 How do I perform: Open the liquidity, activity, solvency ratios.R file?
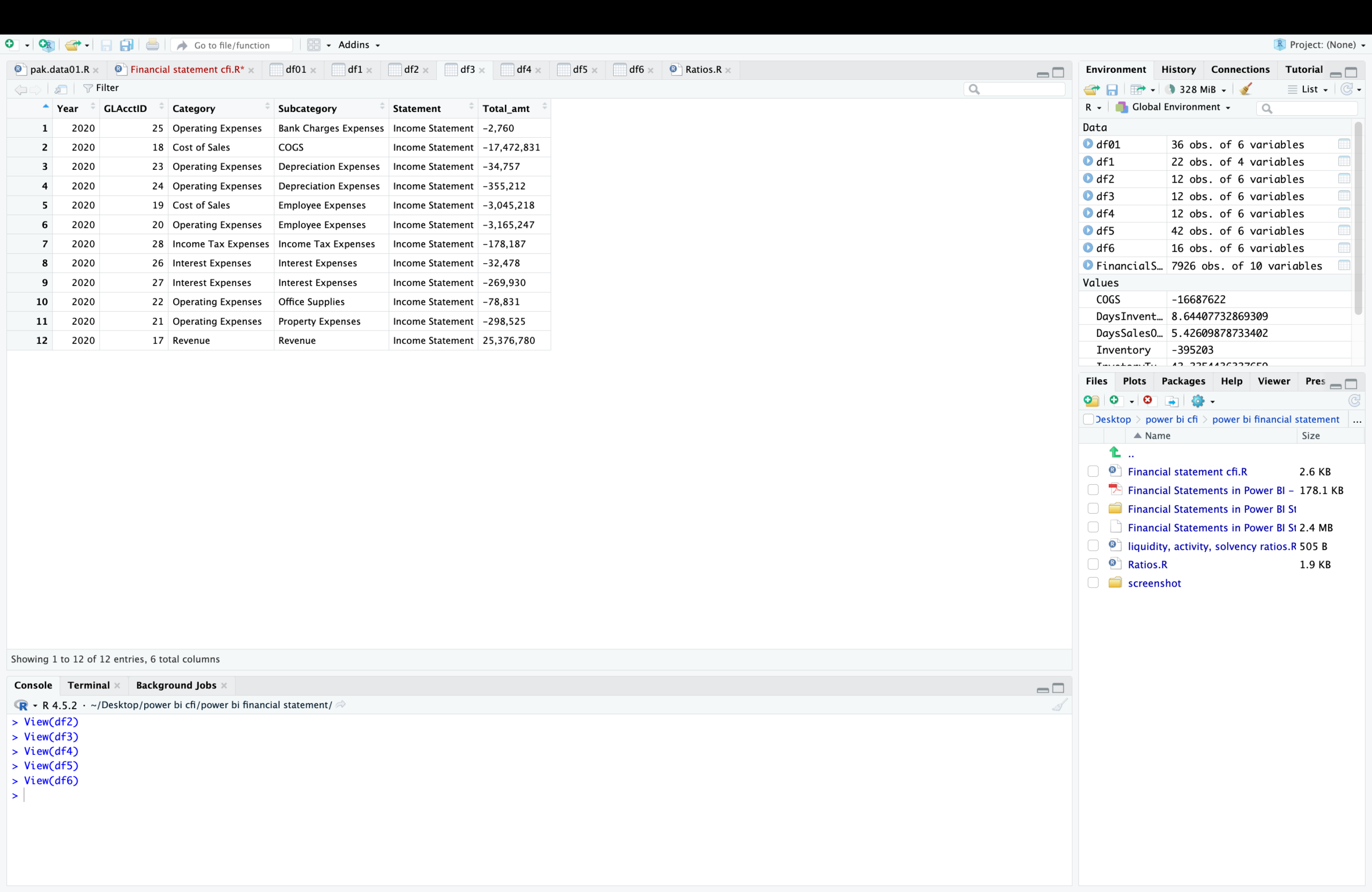pyautogui.click(x=1211, y=546)
